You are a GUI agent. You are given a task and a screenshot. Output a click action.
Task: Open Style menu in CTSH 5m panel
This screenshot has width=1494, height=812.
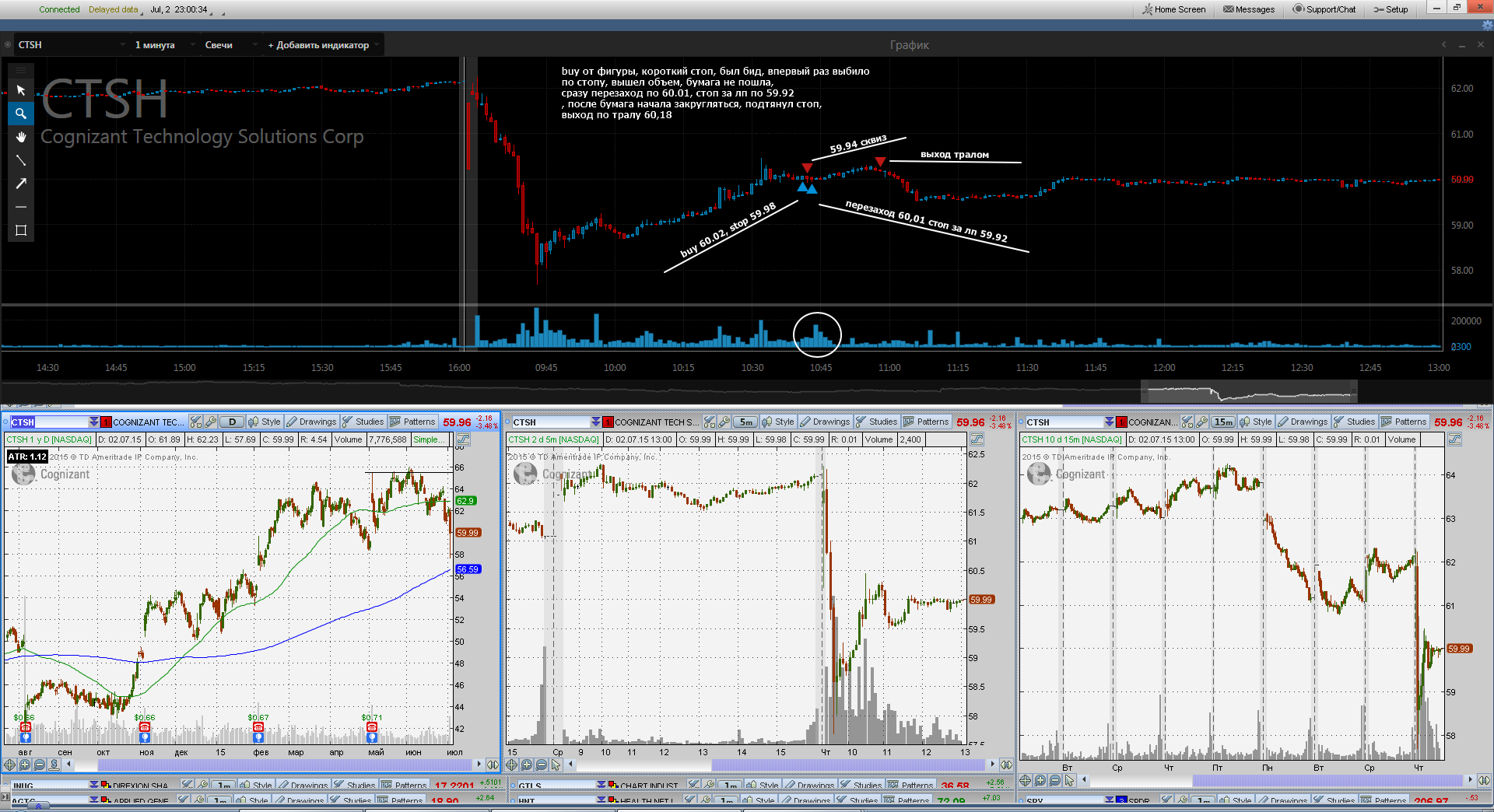click(778, 422)
